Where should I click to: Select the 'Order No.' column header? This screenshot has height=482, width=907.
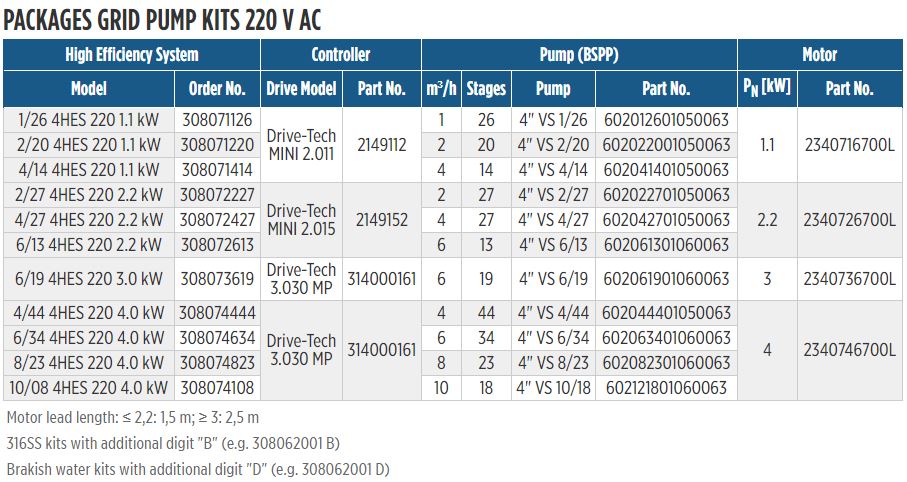point(217,89)
